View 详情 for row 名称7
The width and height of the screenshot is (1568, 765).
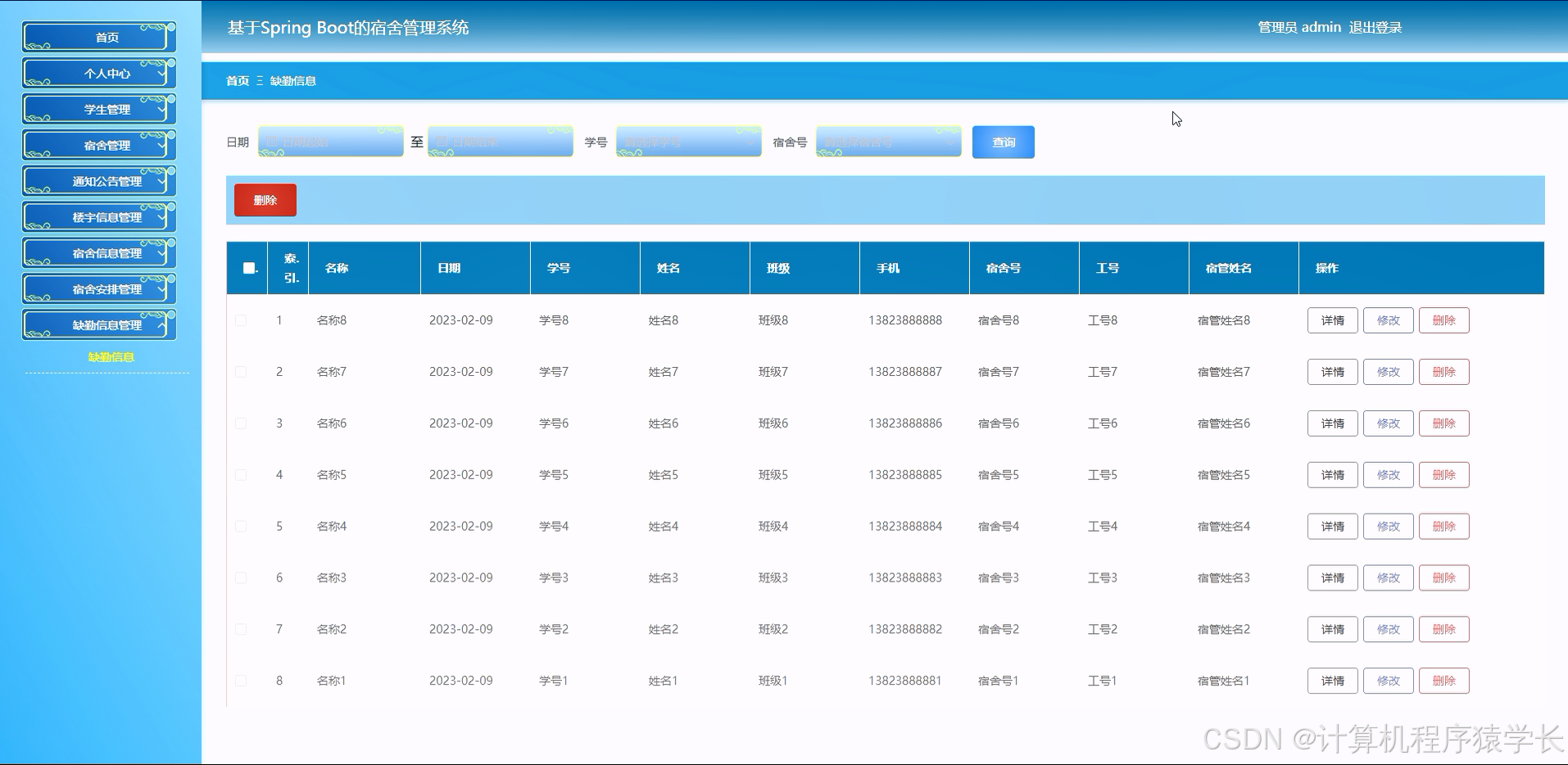[1332, 372]
